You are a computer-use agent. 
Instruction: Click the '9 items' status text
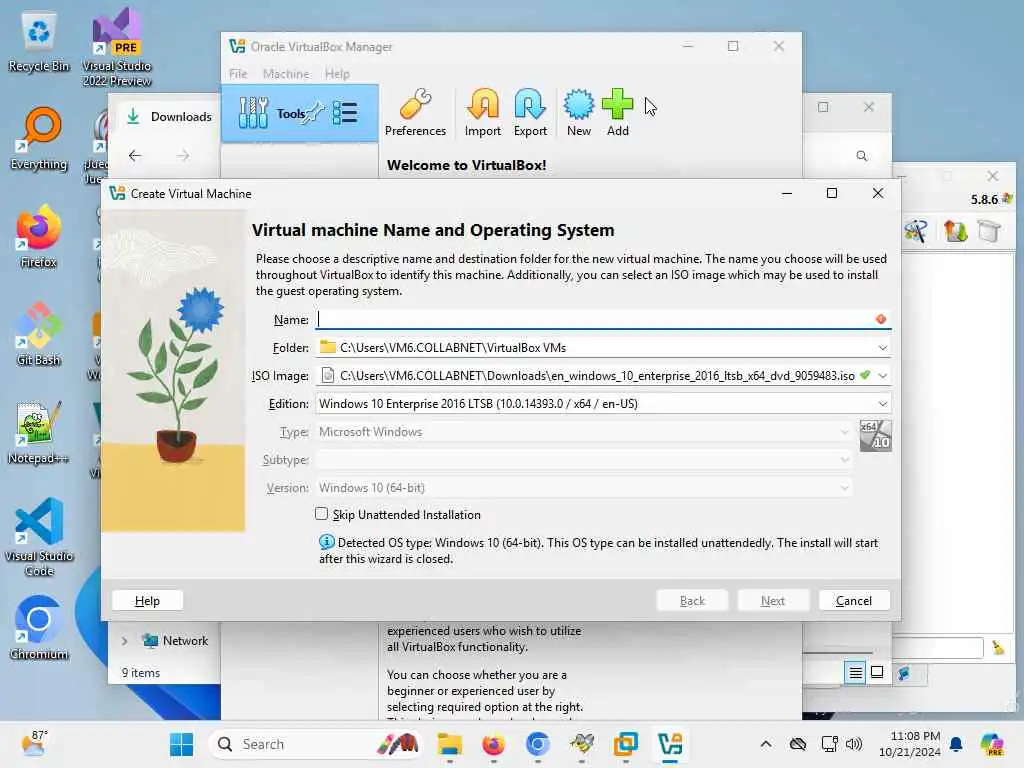coord(141,673)
